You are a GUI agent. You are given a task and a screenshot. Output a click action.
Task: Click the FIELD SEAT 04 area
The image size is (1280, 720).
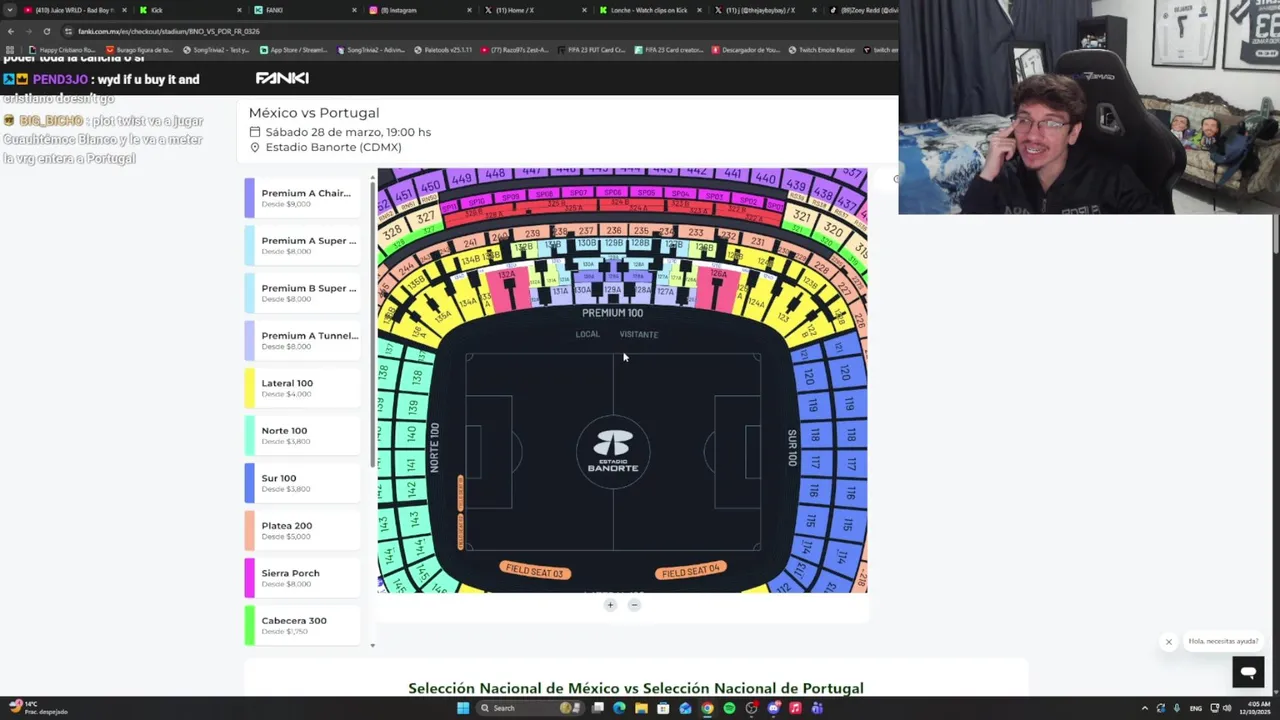coord(690,571)
